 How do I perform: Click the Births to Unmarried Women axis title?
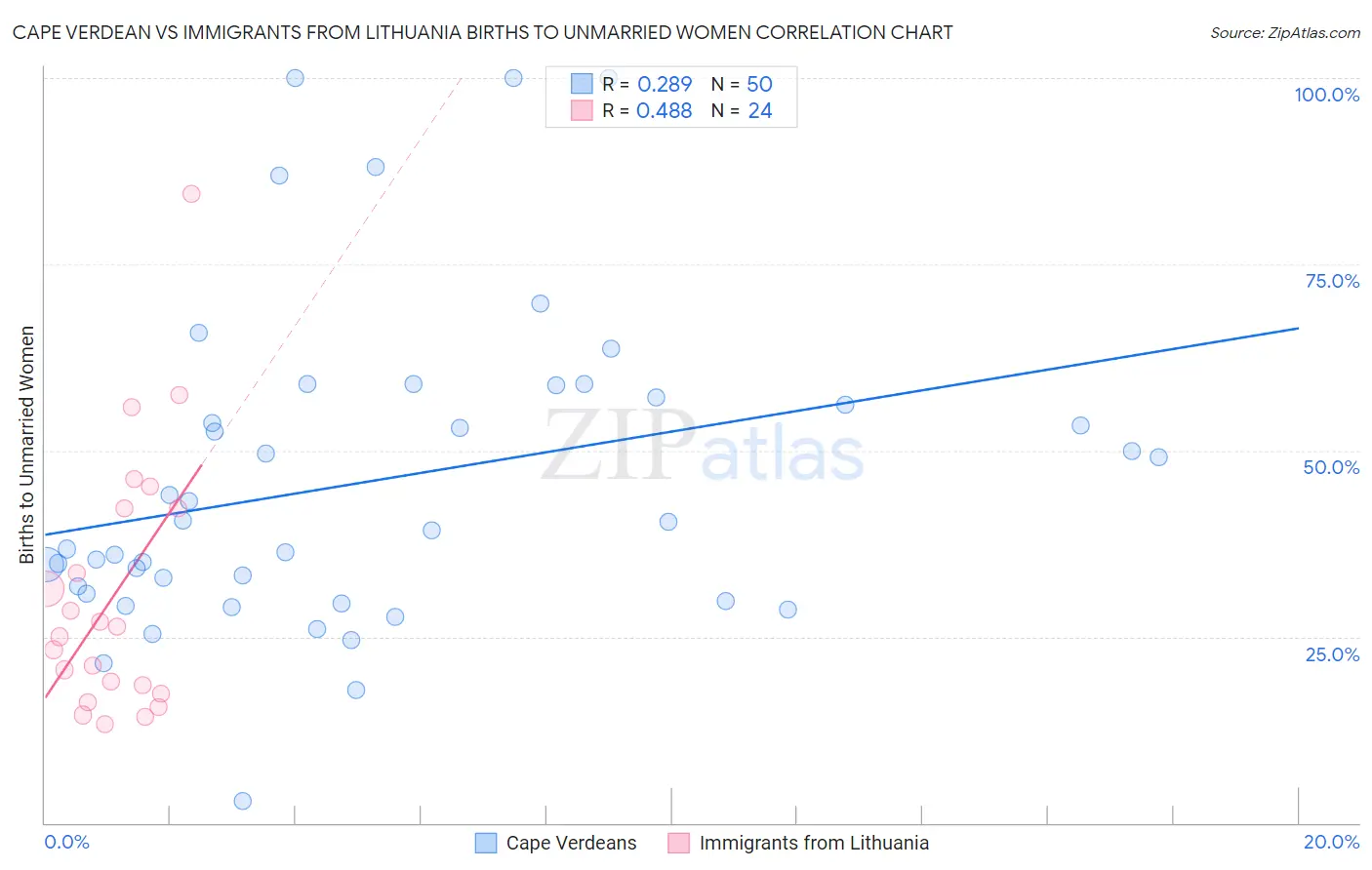point(26,445)
